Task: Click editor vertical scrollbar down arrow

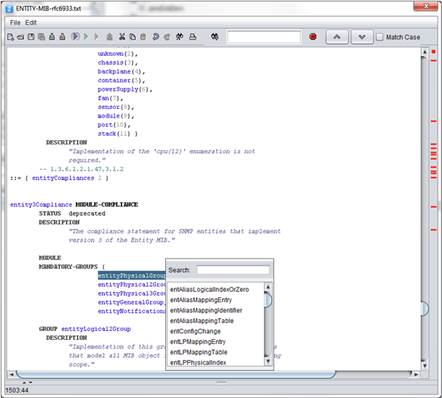Action: 424,365
